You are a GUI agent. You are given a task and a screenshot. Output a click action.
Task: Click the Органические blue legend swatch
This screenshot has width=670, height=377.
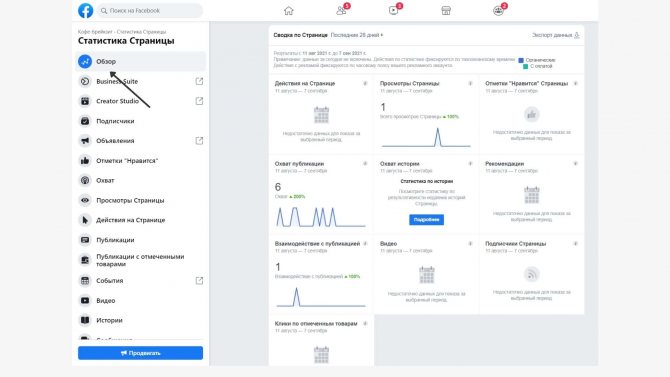point(521,60)
